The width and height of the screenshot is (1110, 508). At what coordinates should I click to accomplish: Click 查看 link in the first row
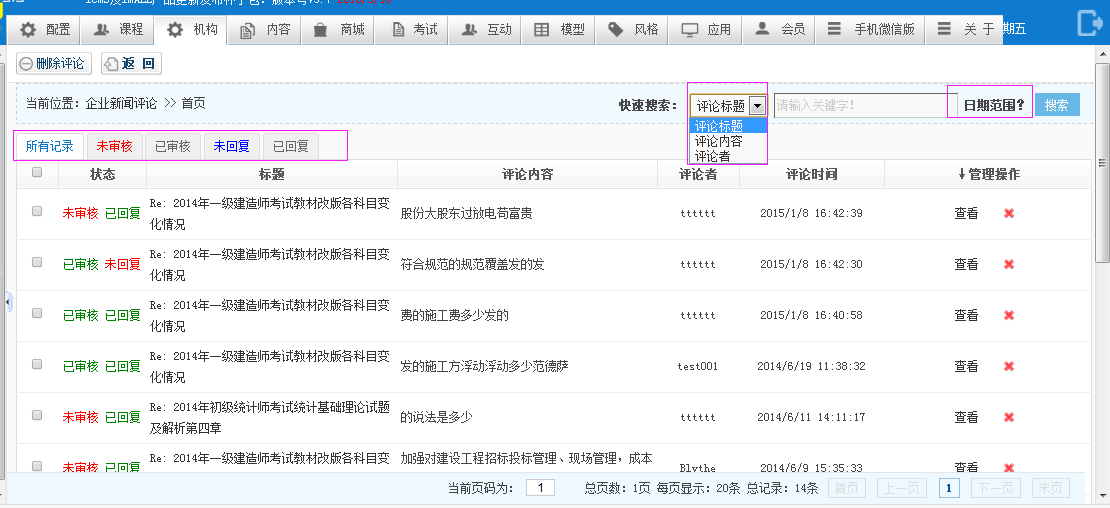click(x=966, y=213)
